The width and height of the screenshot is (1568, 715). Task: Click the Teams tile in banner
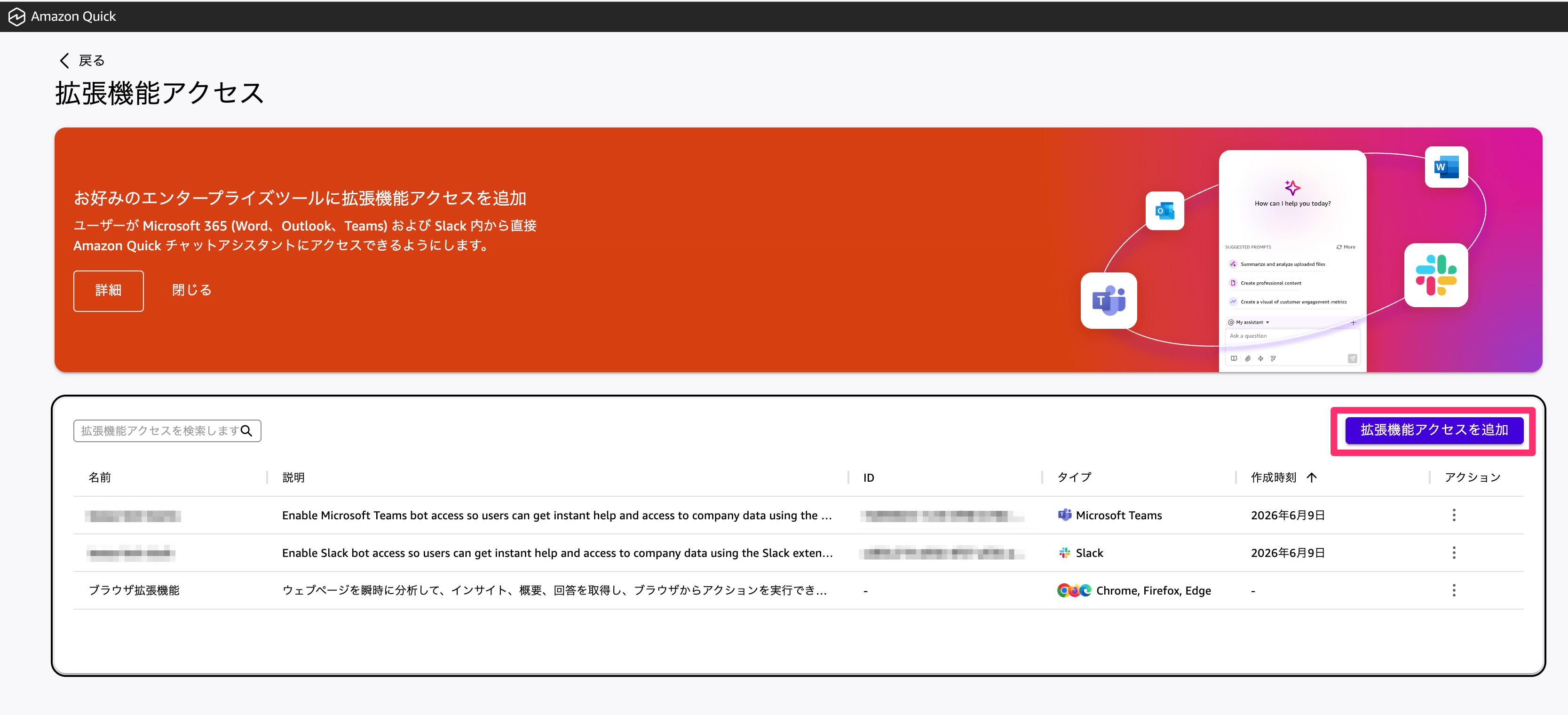pos(1109,300)
